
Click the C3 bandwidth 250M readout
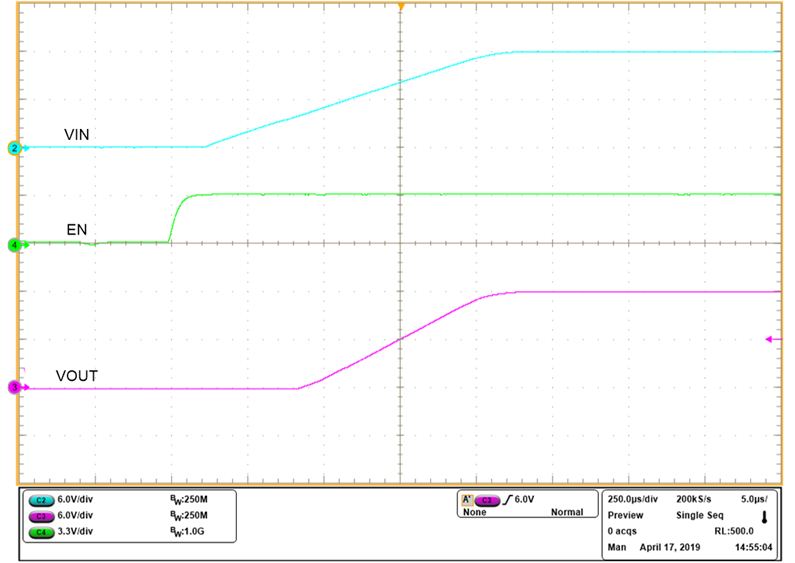[189, 516]
